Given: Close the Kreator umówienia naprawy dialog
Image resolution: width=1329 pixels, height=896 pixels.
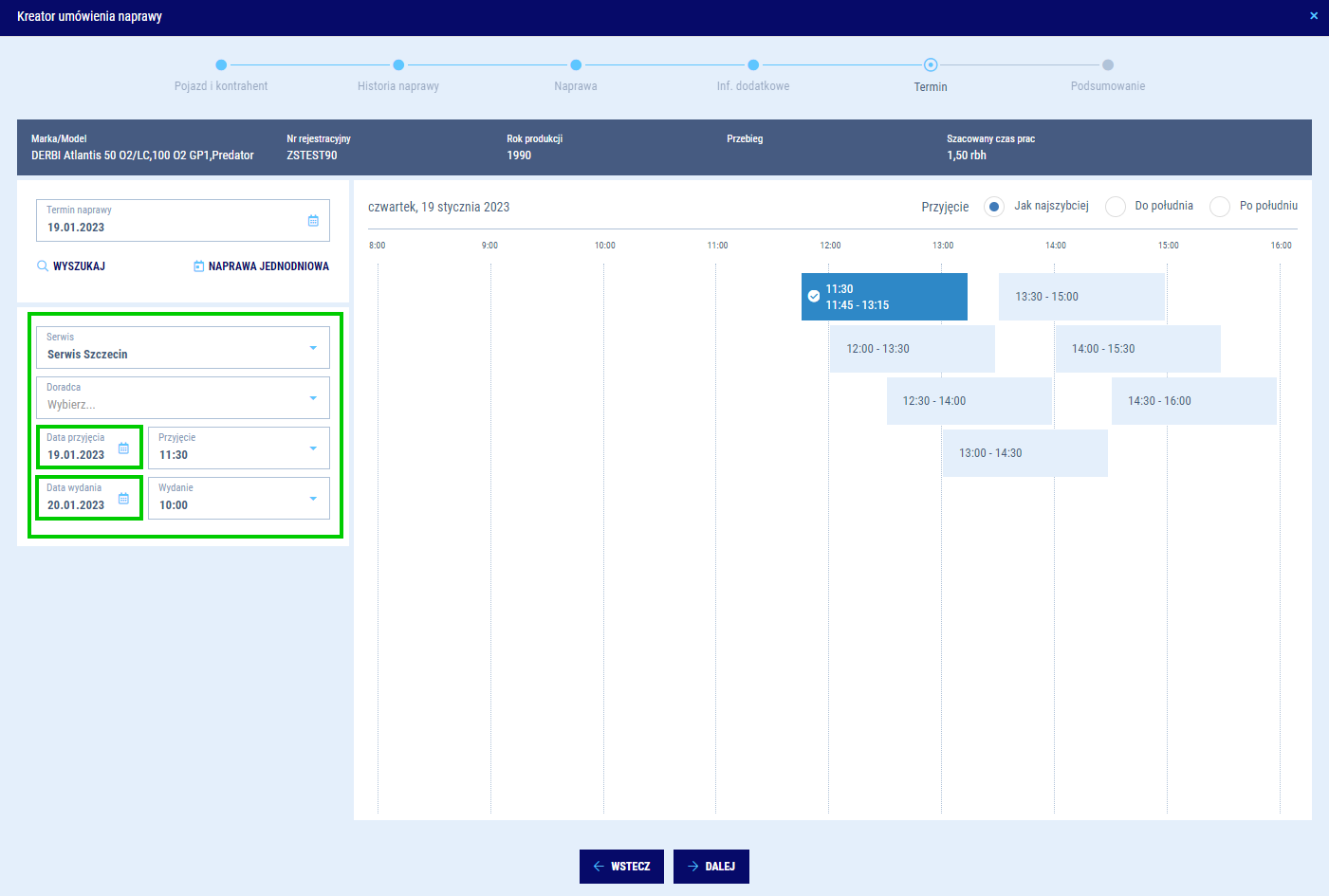Looking at the screenshot, I should [x=1313, y=16].
